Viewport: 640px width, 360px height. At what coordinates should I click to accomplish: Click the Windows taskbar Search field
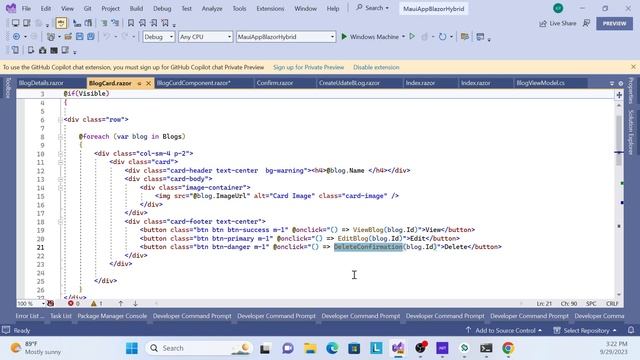pyautogui.click(x=199, y=348)
